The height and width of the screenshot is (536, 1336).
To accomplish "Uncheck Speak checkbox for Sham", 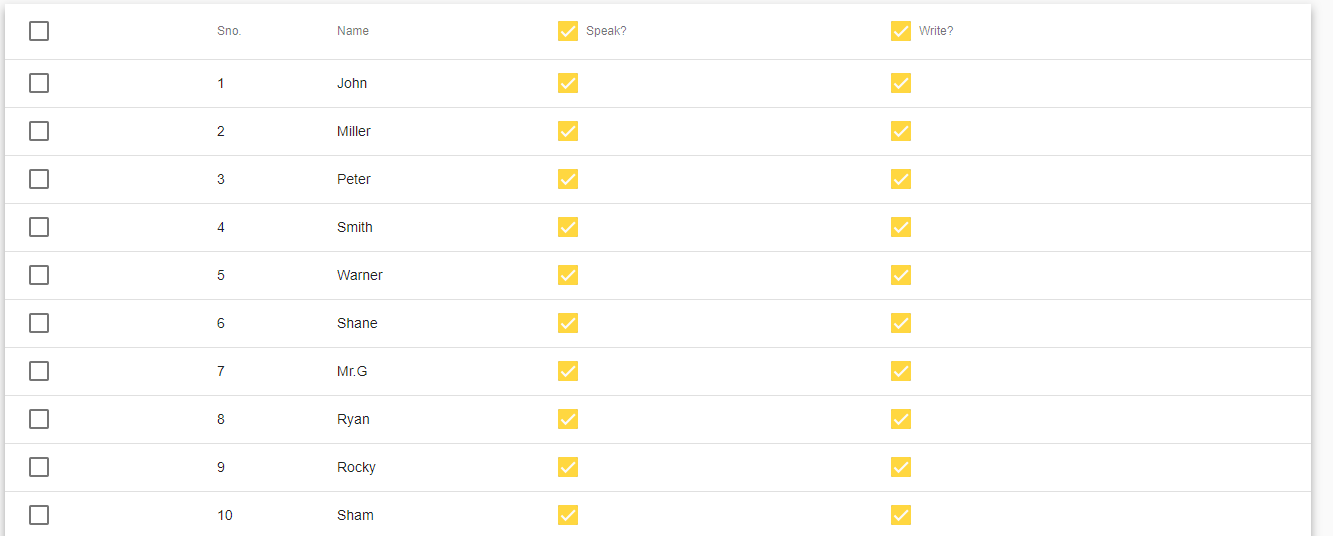I will tap(568, 515).
